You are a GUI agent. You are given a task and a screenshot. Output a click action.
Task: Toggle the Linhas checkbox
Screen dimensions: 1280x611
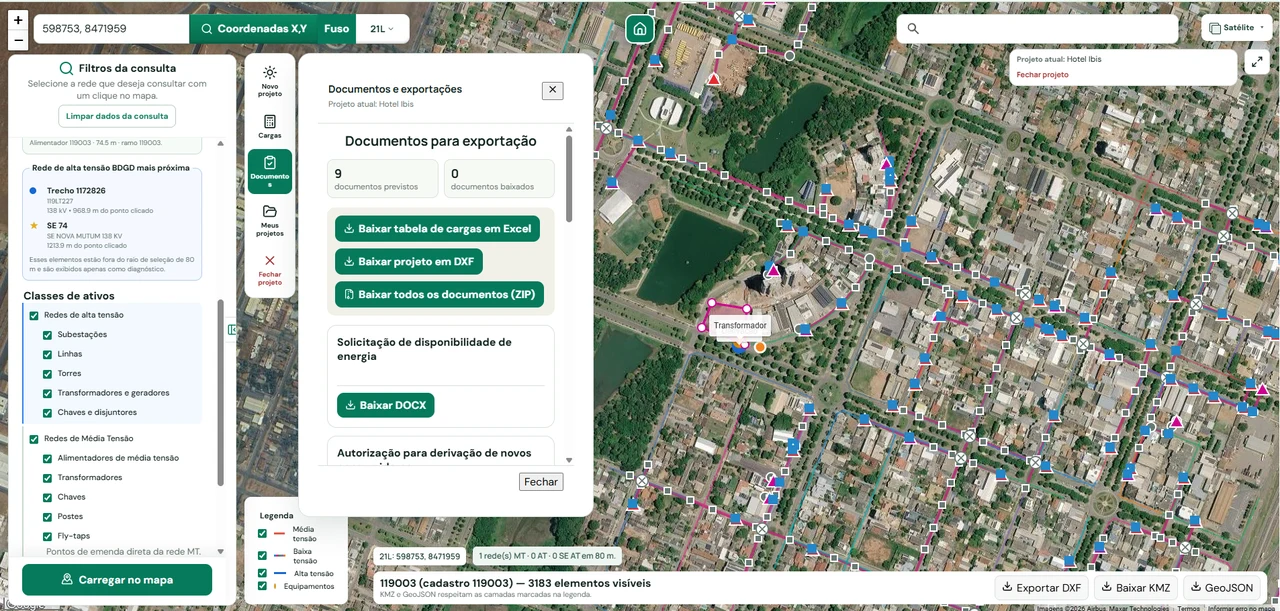coord(47,354)
